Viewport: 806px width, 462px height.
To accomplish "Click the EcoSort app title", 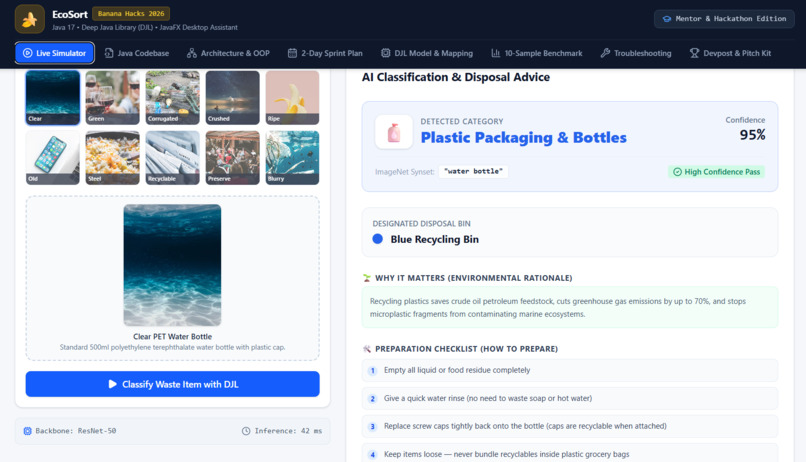I will pyautogui.click(x=70, y=14).
